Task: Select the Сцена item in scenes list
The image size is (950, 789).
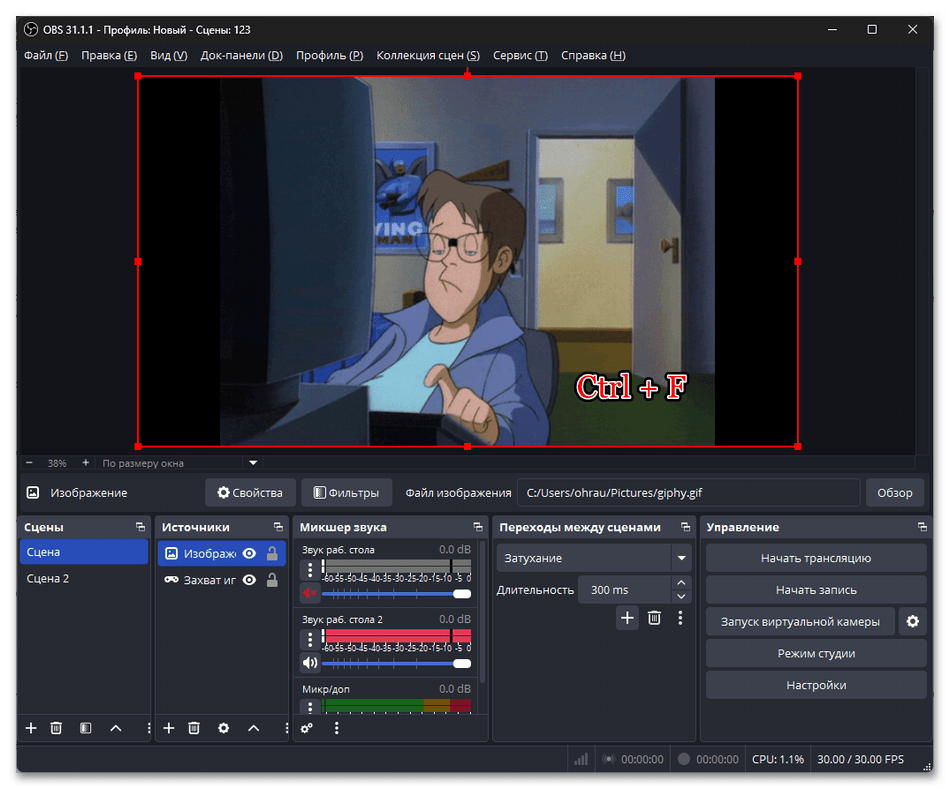Action: [x=84, y=552]
